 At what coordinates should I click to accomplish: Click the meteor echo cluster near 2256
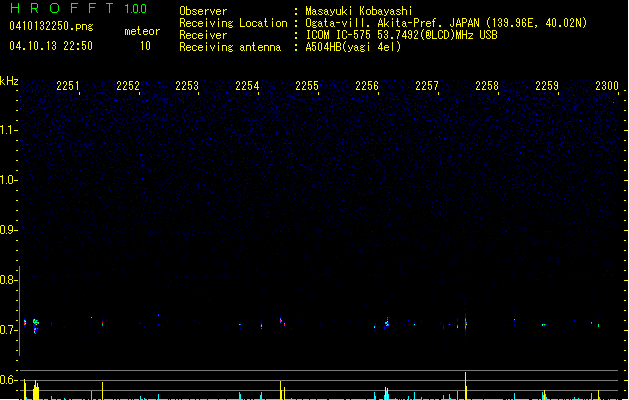387,323
